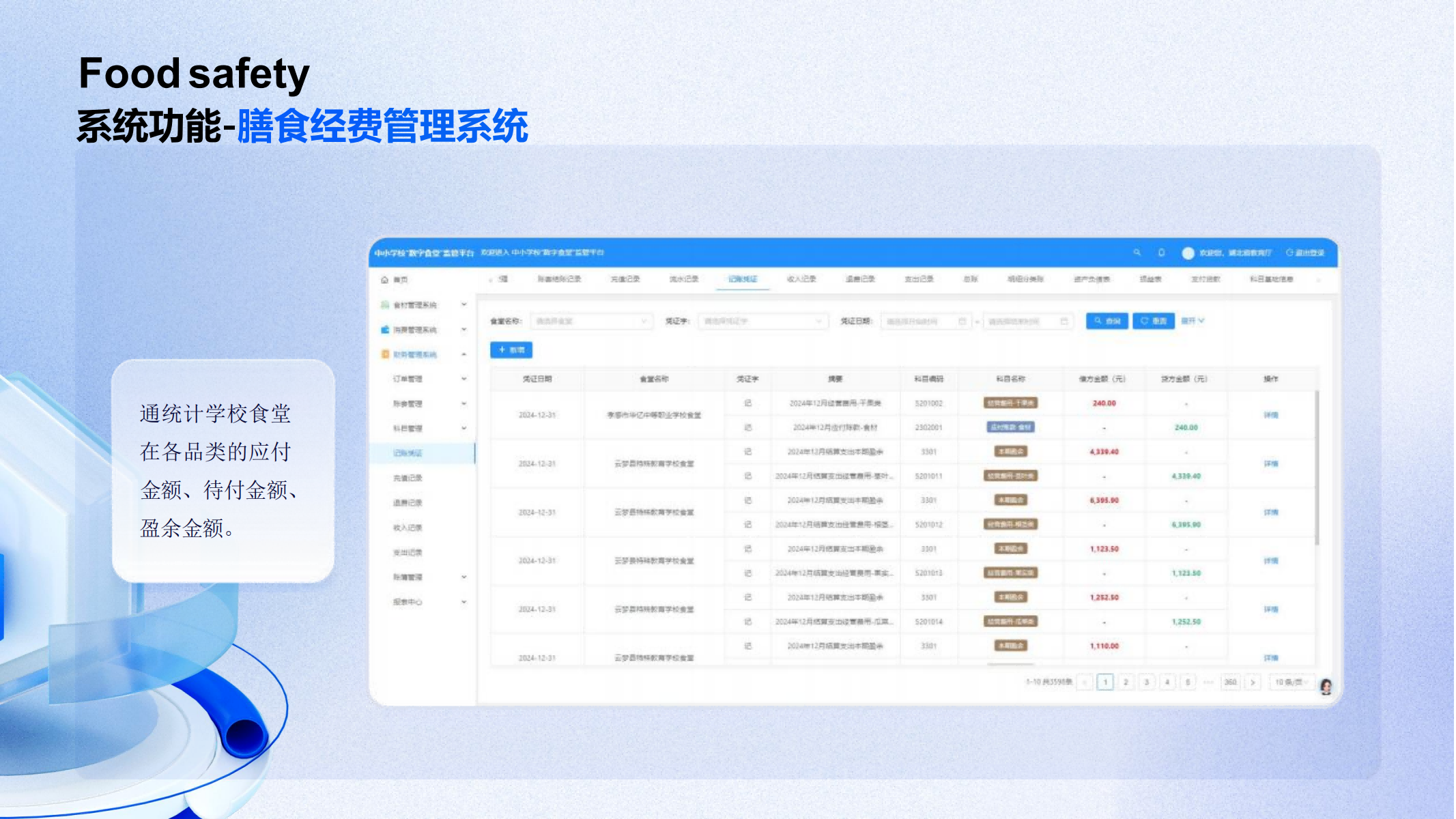Click the blue 查询 search button

[1107, 321]
